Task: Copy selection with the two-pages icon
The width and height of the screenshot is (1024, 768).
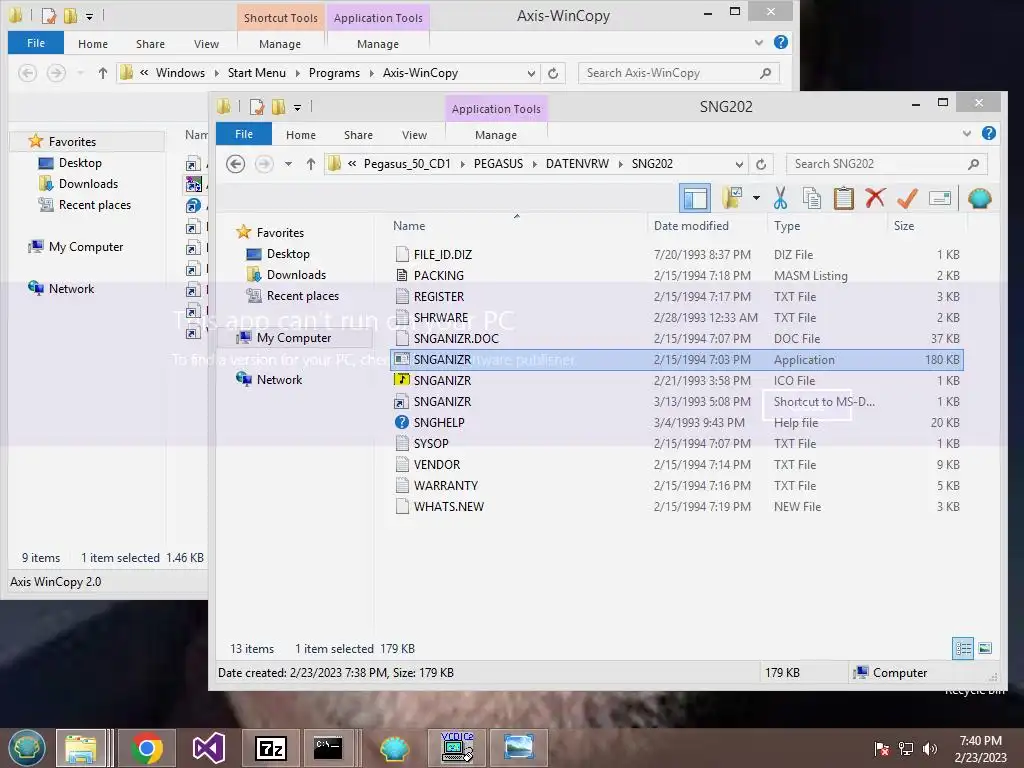Action: coord(812,198)
